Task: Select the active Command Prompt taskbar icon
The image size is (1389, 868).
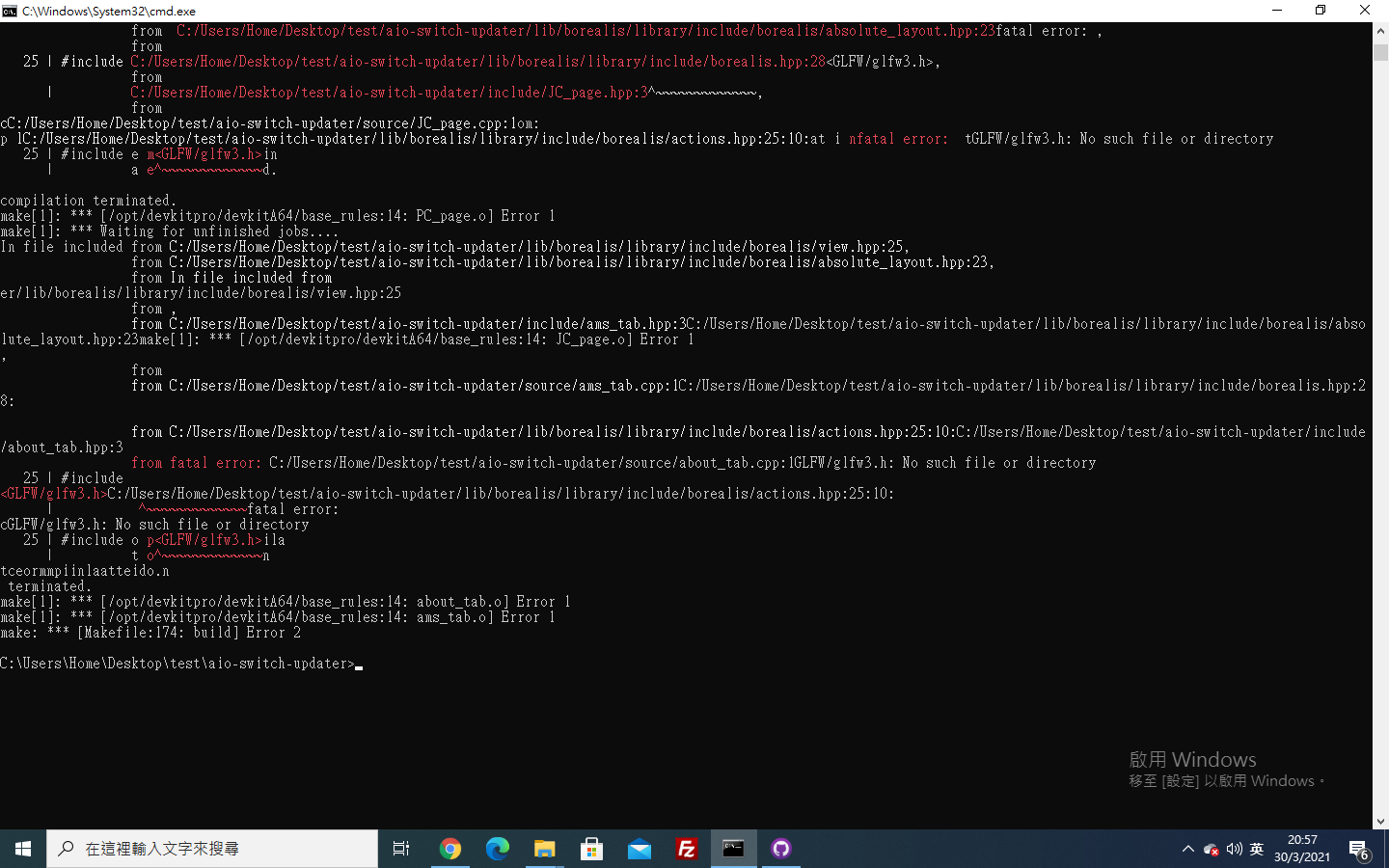Action: (x=733, y=849)
